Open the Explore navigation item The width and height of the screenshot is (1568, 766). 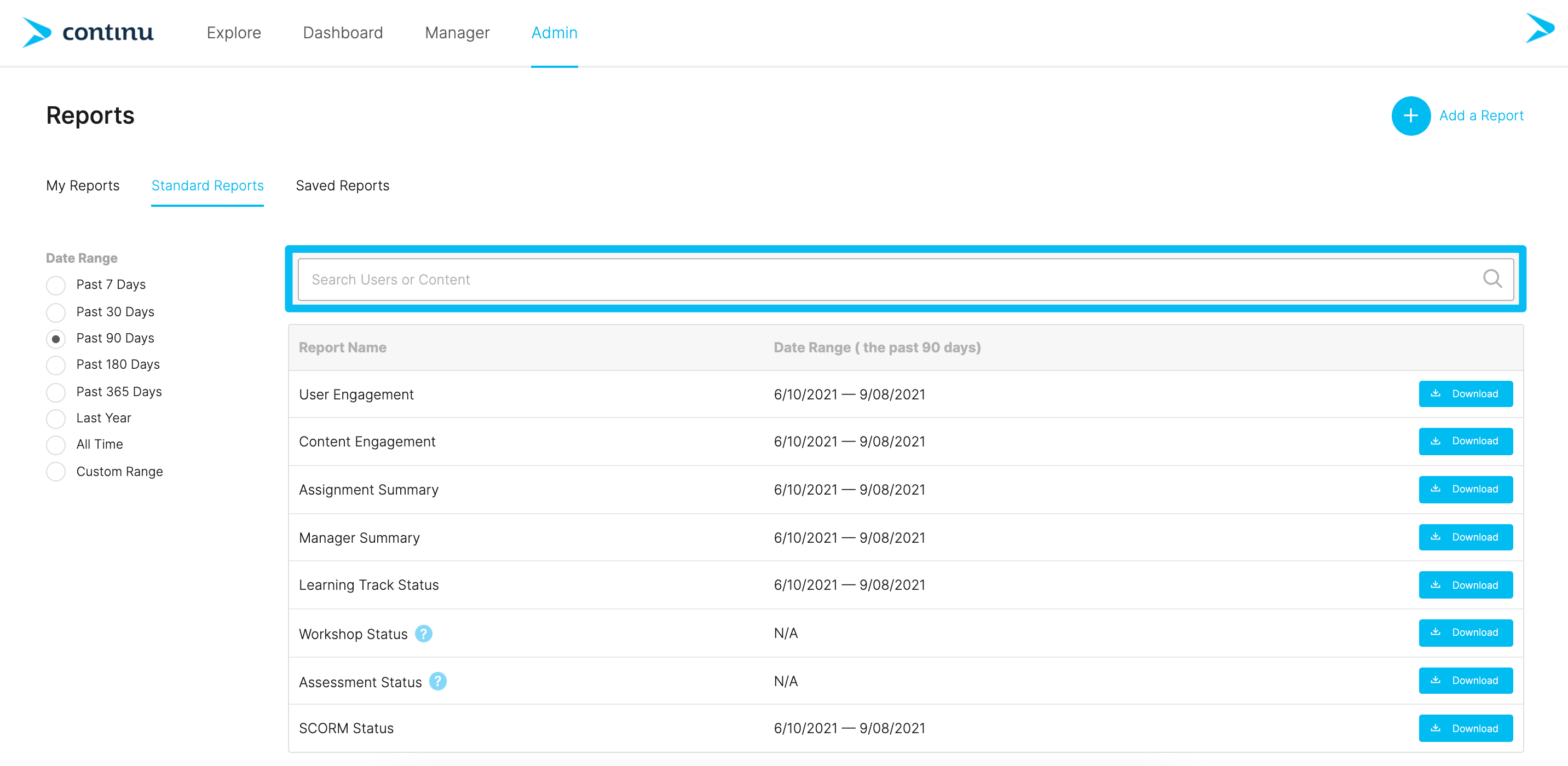(x=234, y=33)
